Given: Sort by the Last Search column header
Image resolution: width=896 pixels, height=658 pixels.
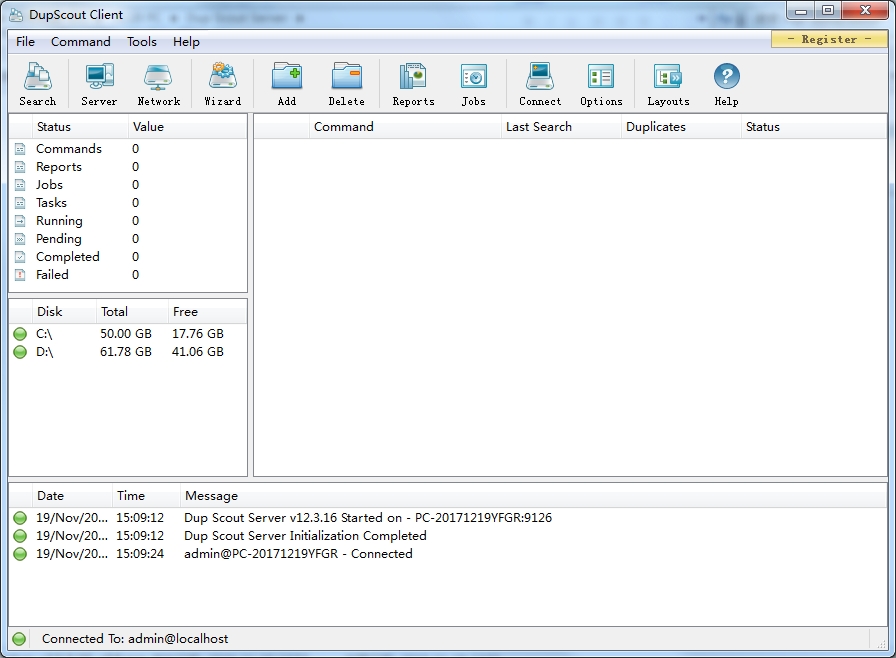Looking at the screenshot, I should click(561, 127).
